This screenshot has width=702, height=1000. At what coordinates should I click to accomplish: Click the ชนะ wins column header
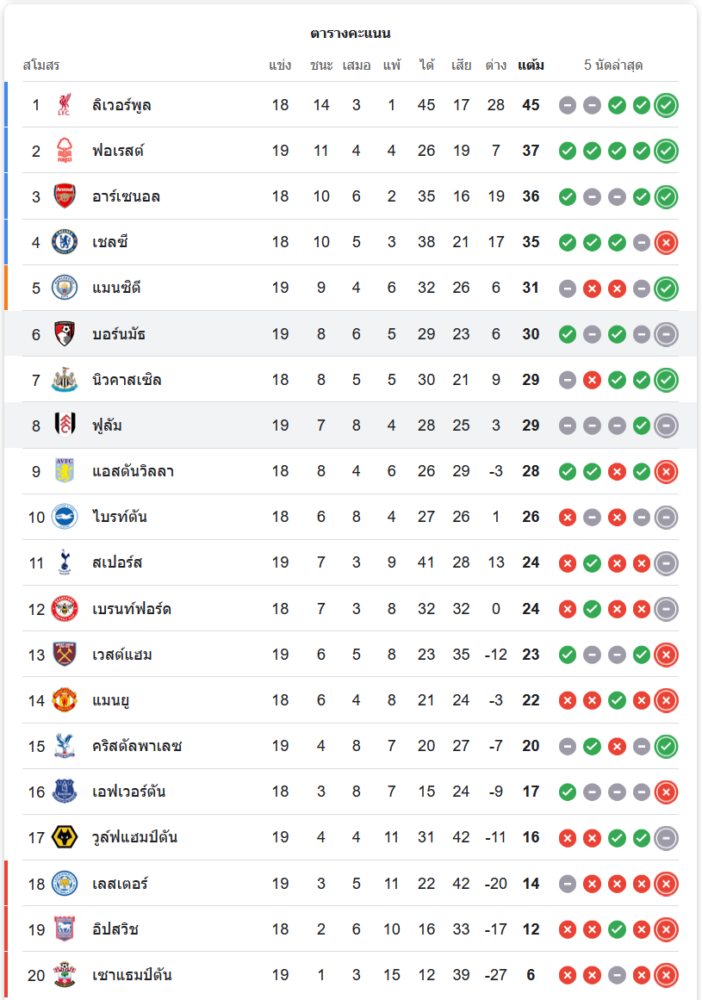(x=321, y=66)
